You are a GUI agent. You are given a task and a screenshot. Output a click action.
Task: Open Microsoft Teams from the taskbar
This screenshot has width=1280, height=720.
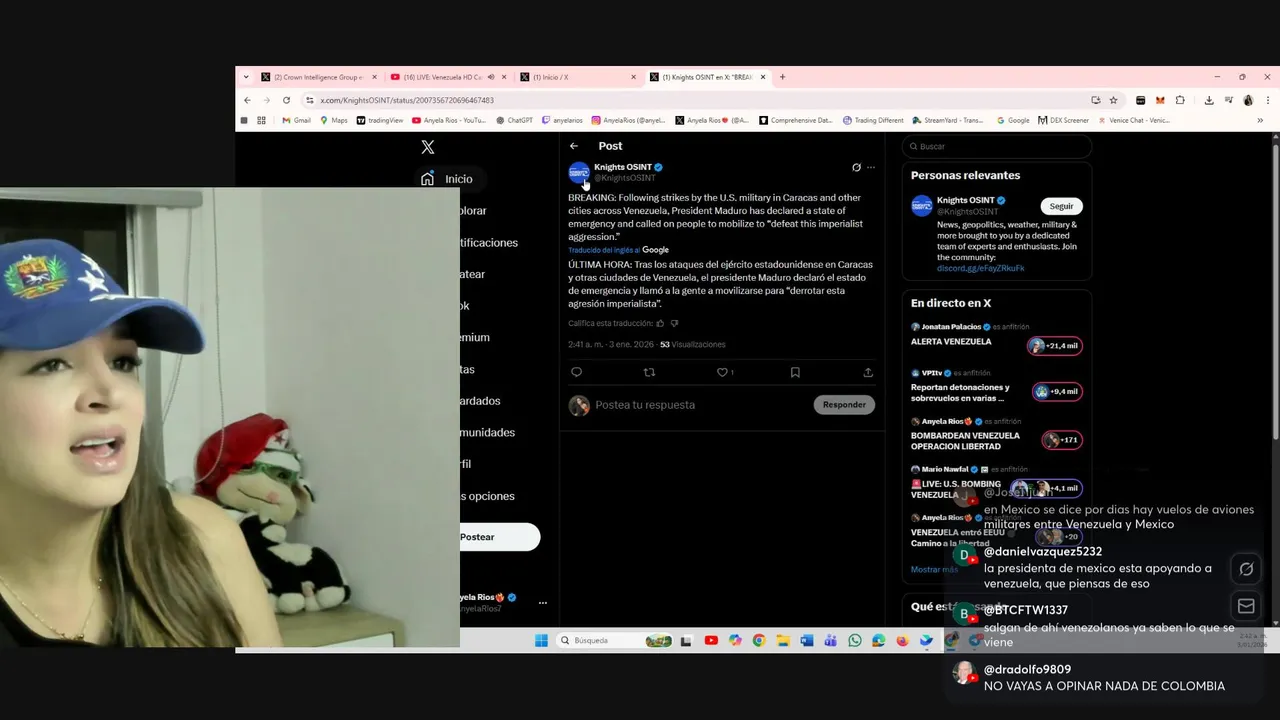(831, 640)
